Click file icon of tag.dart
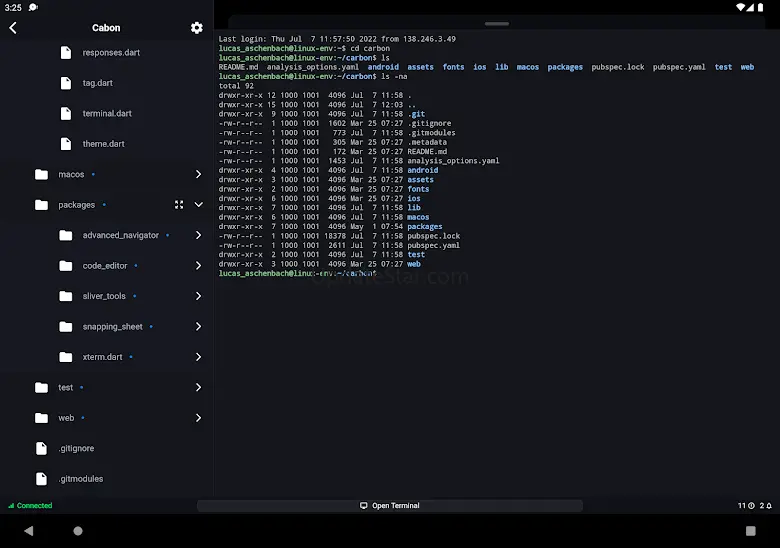 66,83
